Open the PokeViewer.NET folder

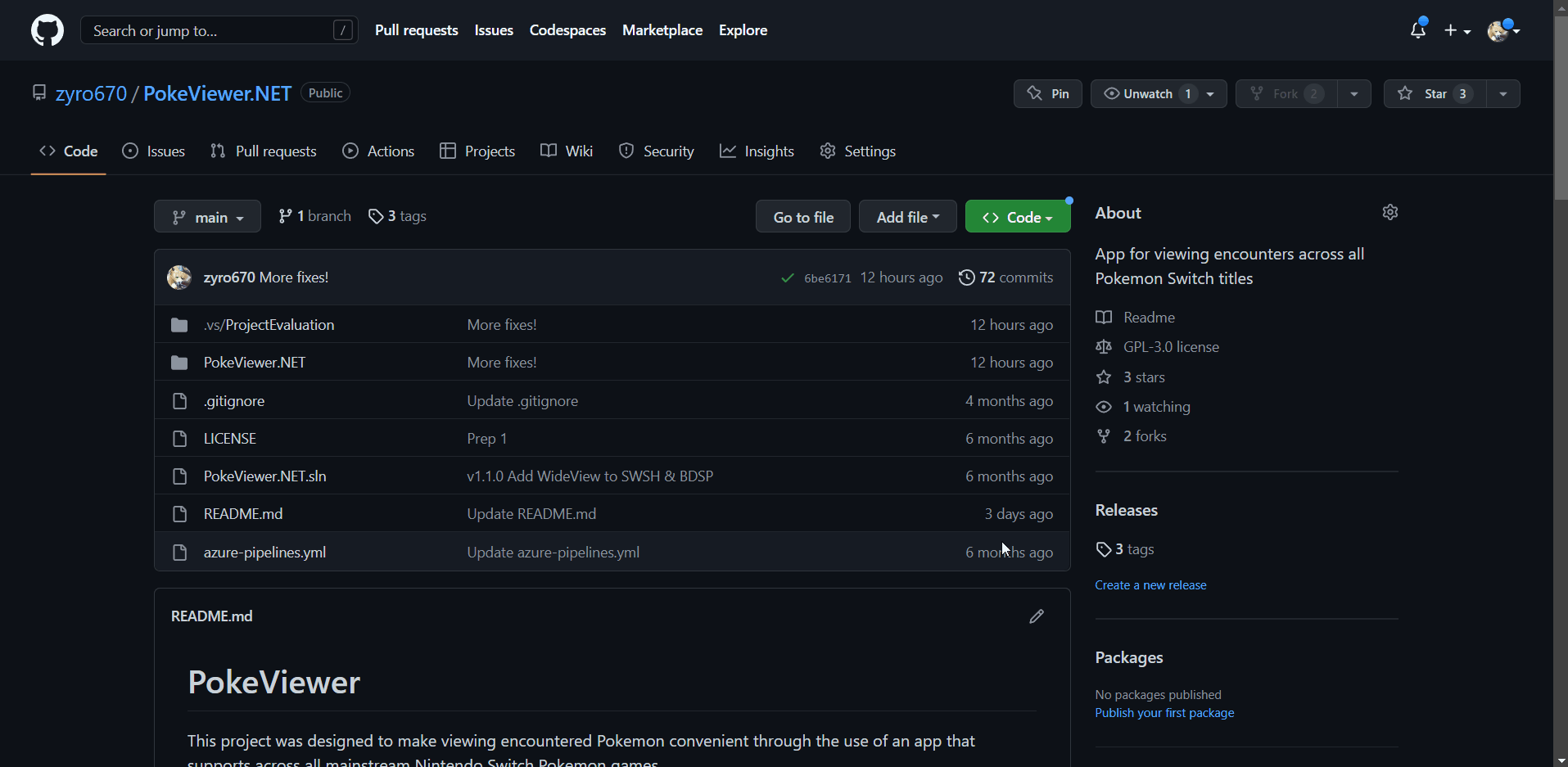coord(255,363)
